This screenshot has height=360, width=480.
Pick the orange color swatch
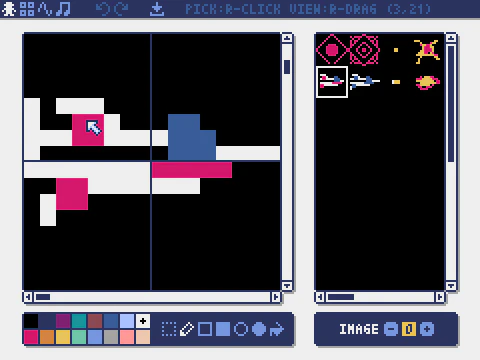(47, 337)
